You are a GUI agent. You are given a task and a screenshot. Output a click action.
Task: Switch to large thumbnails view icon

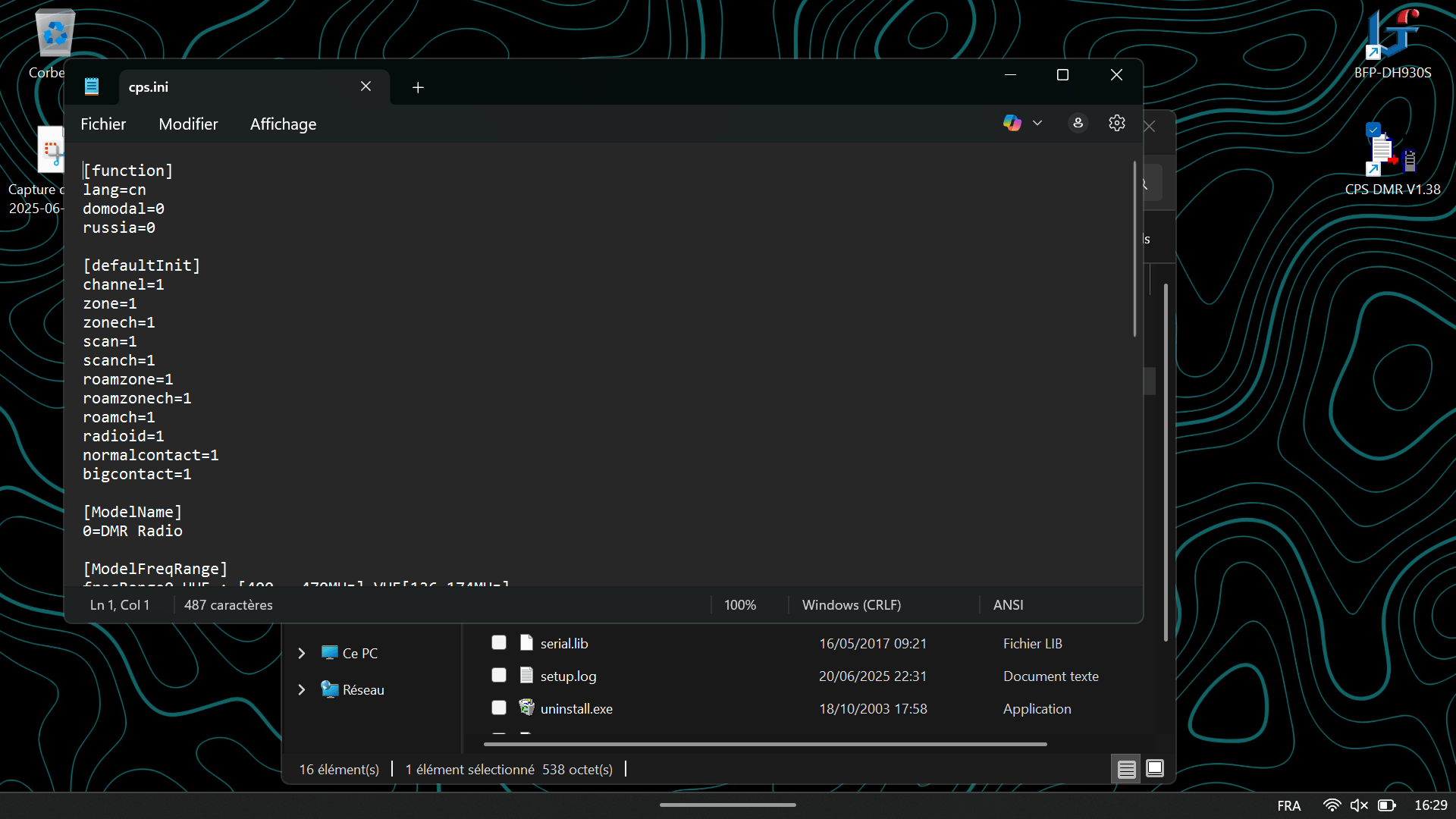coord(1154,768)
